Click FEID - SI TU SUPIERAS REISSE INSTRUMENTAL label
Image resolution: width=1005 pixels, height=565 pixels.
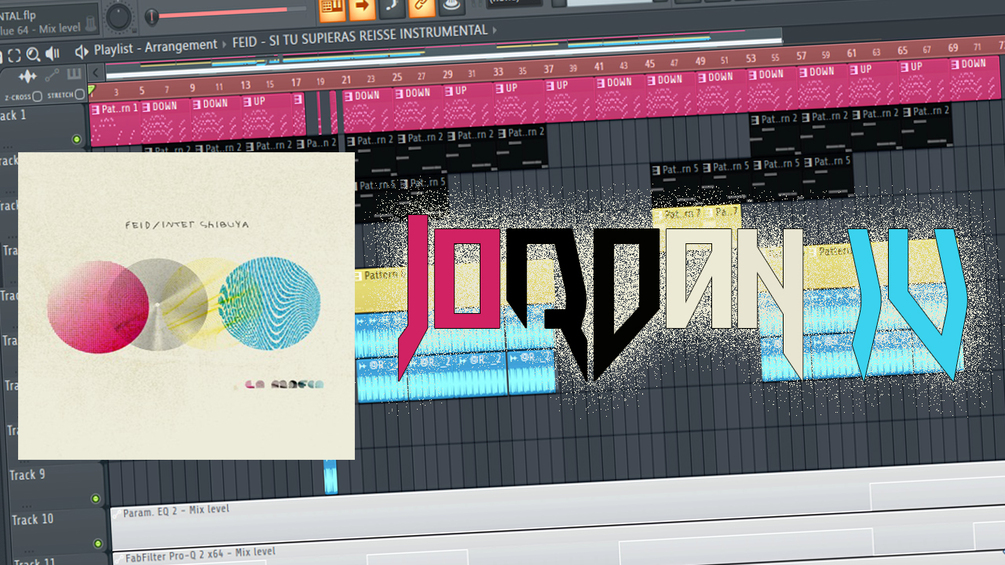click(360, 37)
